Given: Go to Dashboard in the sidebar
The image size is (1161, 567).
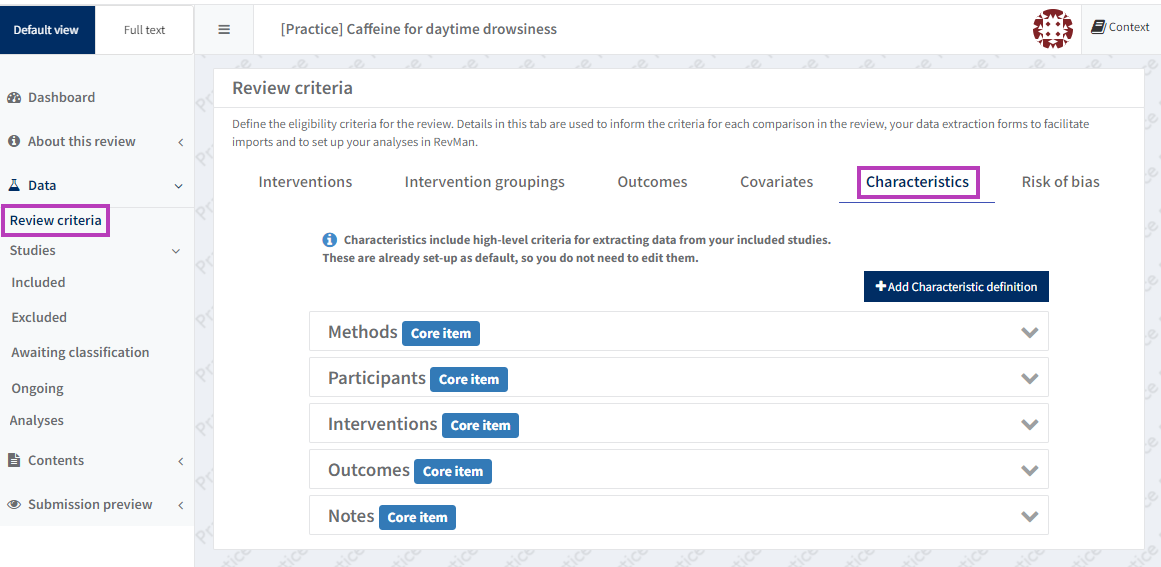Looking at the screenshot, I should (x=60, y=97).
